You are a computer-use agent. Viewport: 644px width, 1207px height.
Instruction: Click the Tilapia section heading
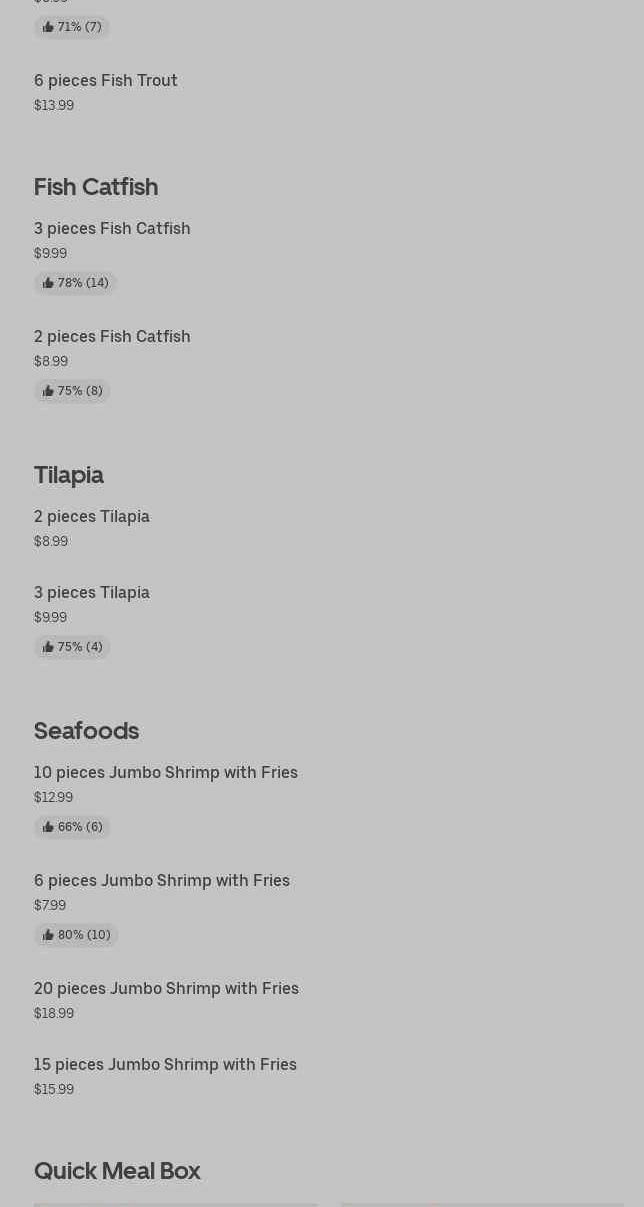69,475
